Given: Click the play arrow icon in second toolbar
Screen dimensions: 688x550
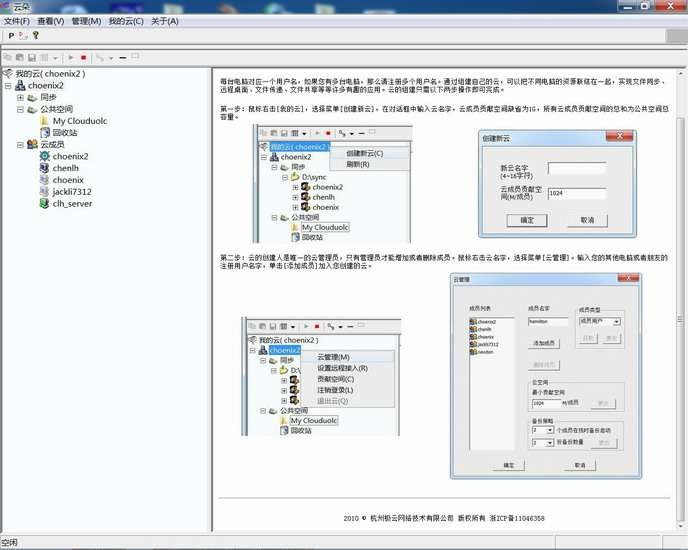Looking at the screenshot, I should click(x=71, y=58).
